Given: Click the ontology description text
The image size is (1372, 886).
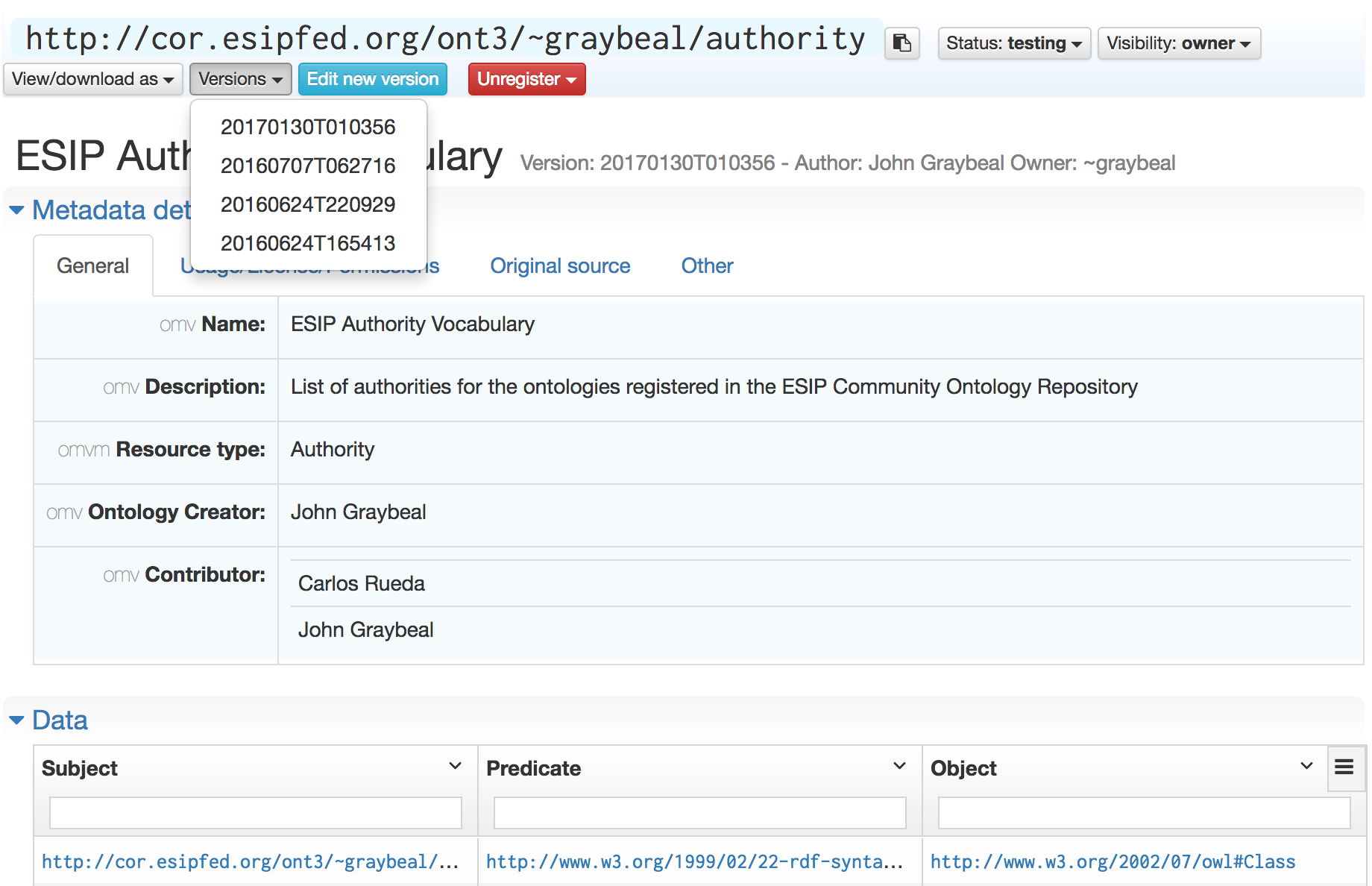Looking at the screenshot, I should coord(714,387).
